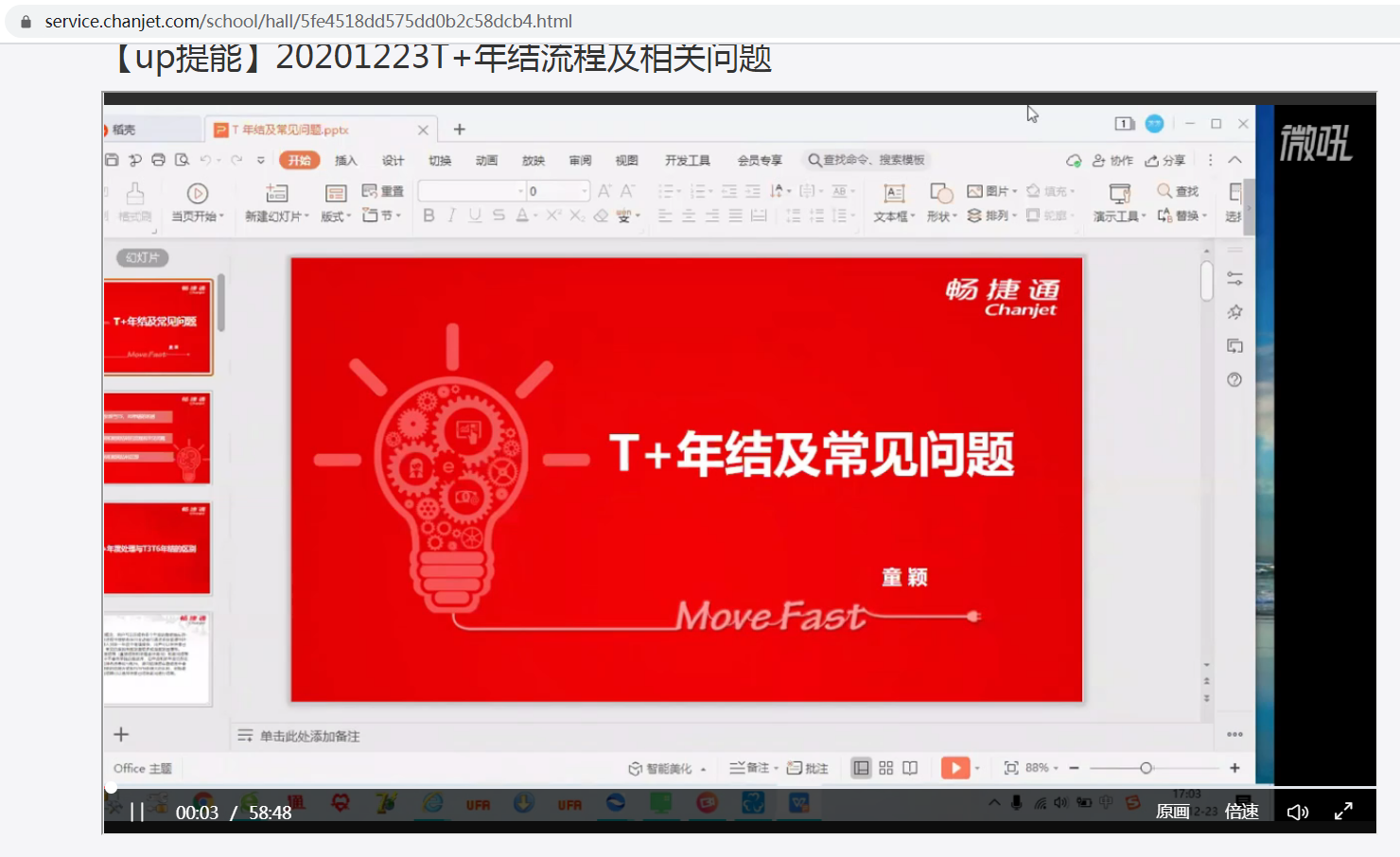Image resolution: width=1400 pixels, height=857 pixels.
Task: Open the 替换 replace dropdown
Action: [x=1181, y=216]
